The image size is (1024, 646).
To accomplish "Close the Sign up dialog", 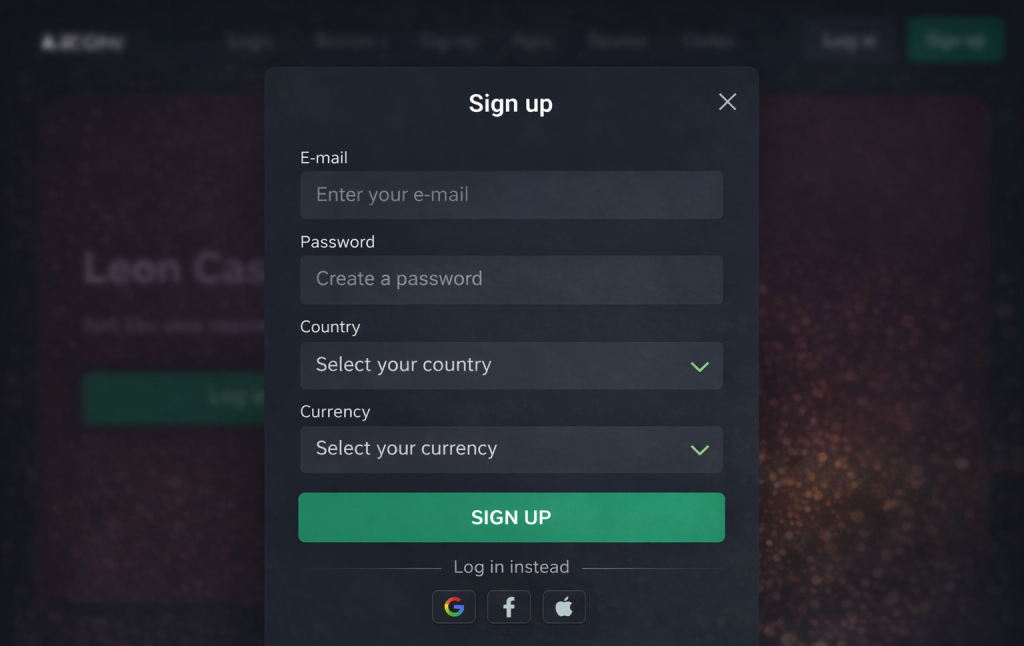I will click(727, 102).
